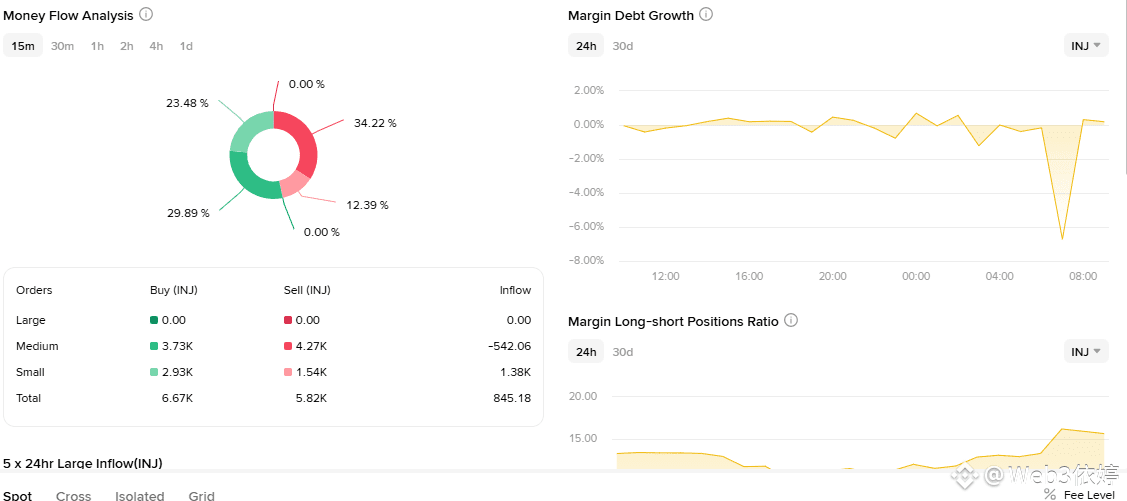Open the Cross tab

(73, 495)
